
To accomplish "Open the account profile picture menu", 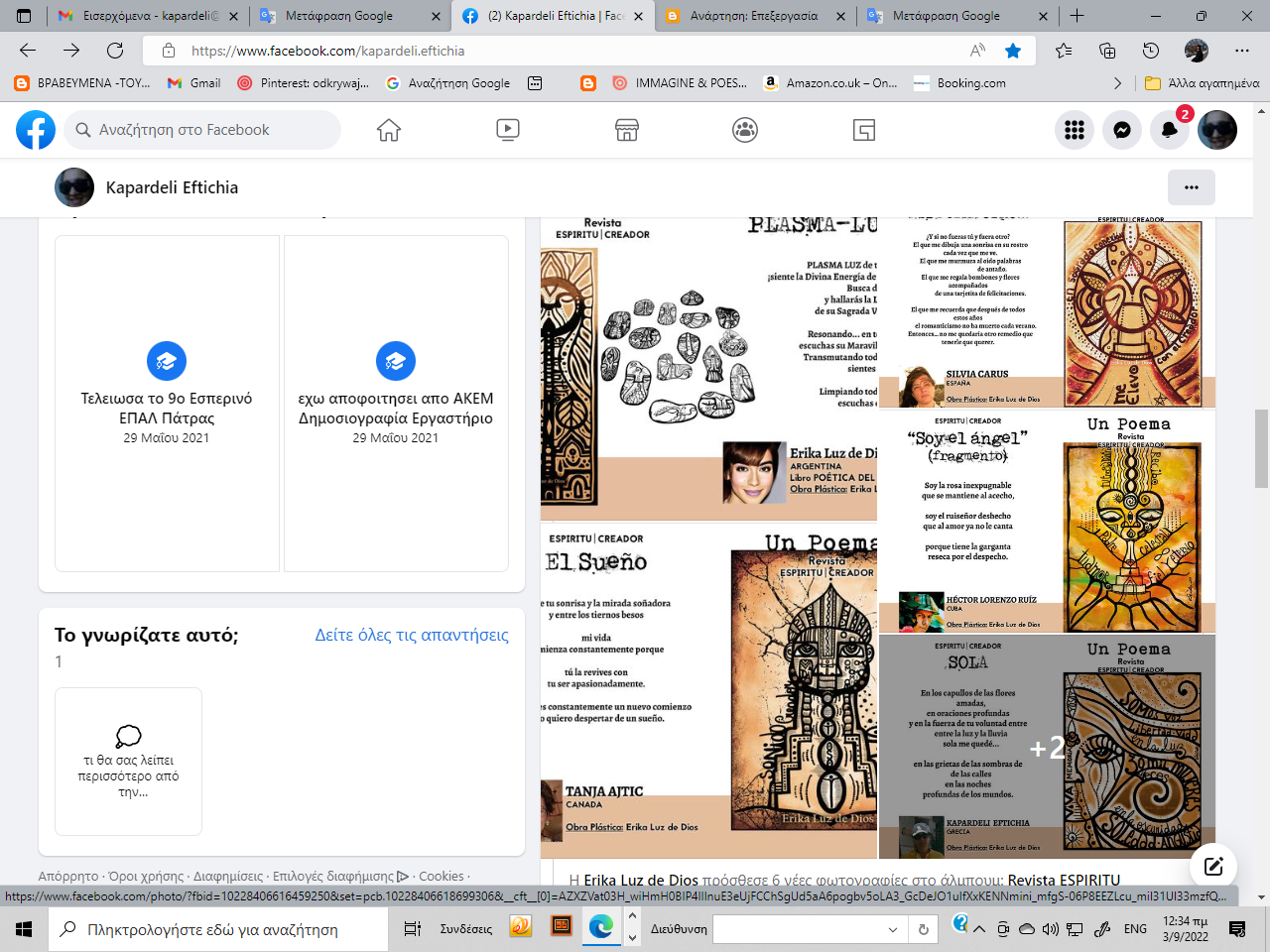I will (x=1217, y=130).
